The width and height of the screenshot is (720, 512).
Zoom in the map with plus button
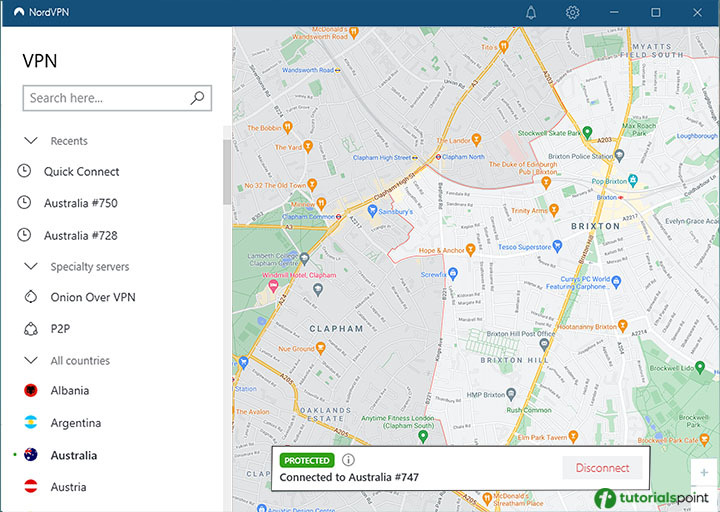(703, 473)
